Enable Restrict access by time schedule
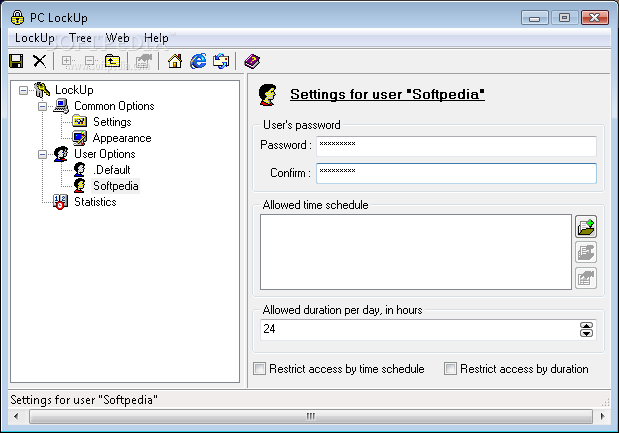The image size is (619, 433). click(x=259, y=369)
